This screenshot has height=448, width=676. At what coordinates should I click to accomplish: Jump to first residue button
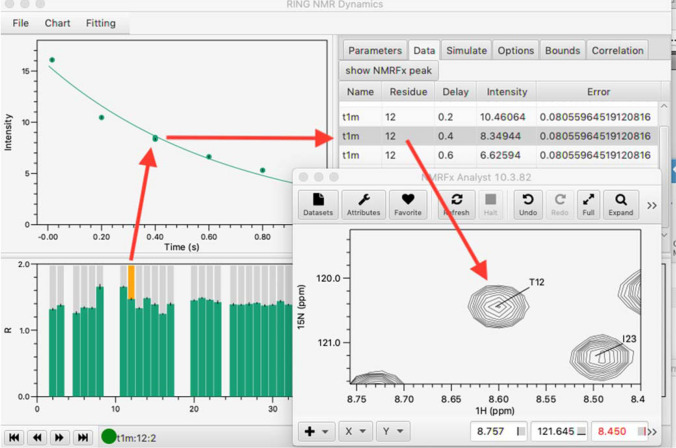pyautogui.click(x=15, y=437)
